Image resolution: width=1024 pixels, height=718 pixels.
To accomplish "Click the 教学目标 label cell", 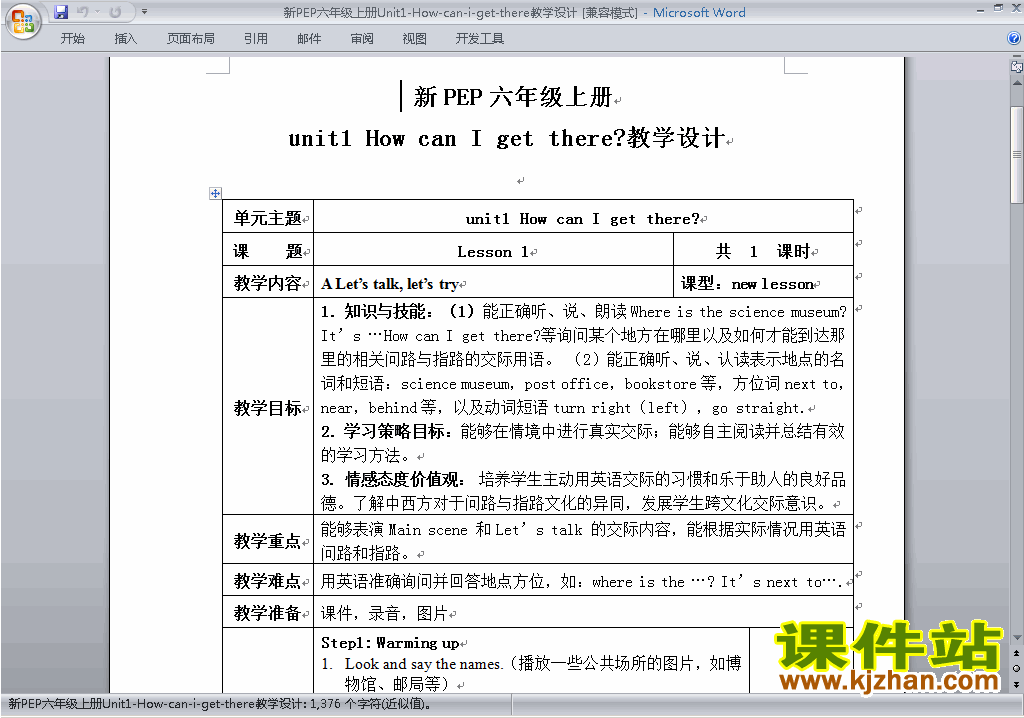I will (x=268, y=408).
